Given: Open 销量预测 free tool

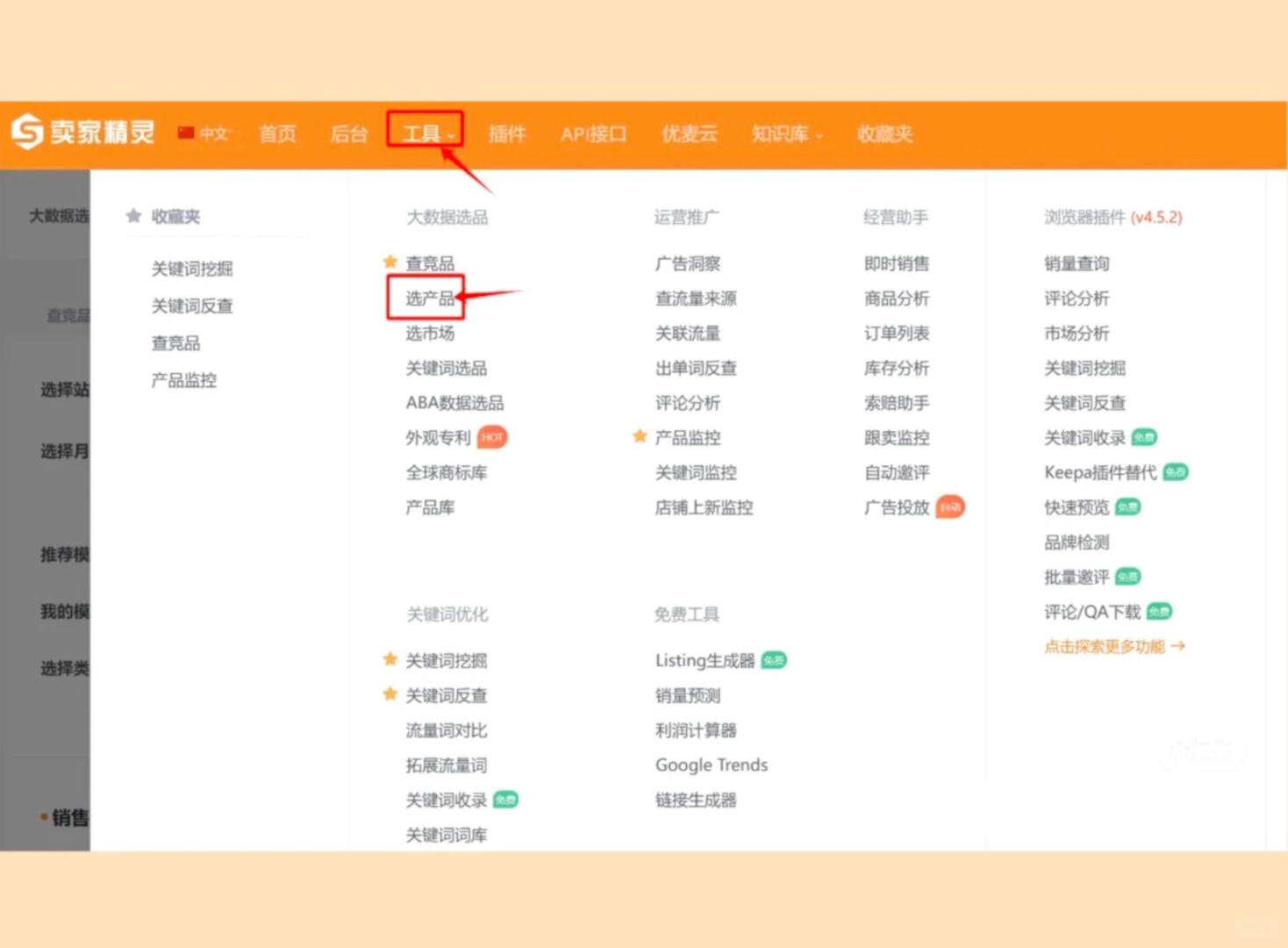Looking at the screenshot, I should pos(688,695).
